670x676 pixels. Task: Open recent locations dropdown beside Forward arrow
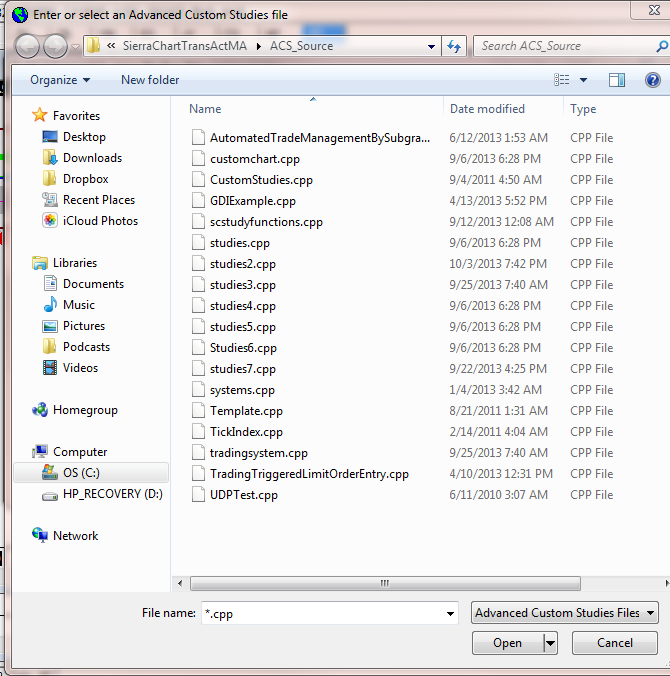pyautogui.click(x=75, y=47)
